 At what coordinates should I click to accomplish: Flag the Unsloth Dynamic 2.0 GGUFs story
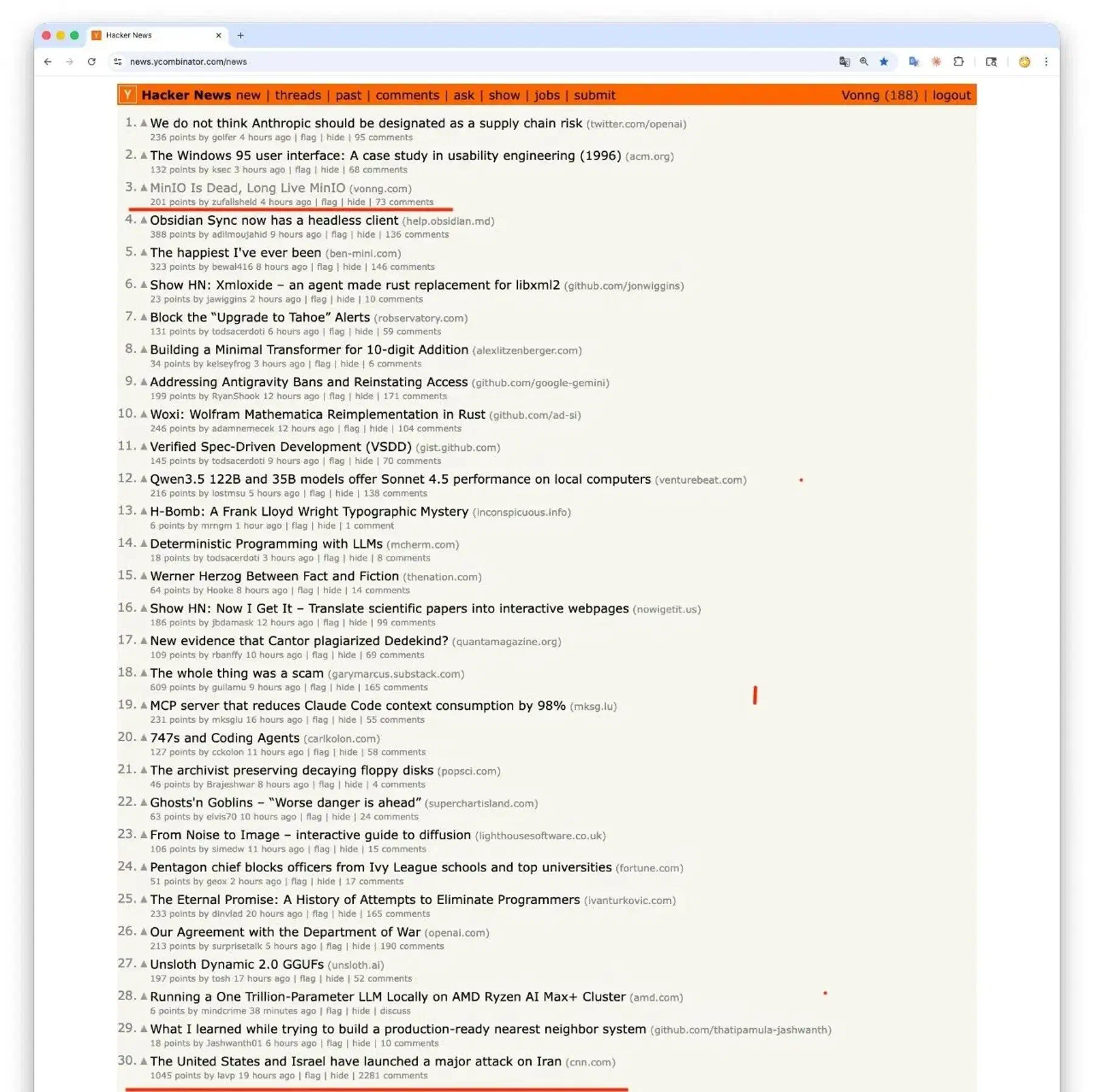coord(308,978)
